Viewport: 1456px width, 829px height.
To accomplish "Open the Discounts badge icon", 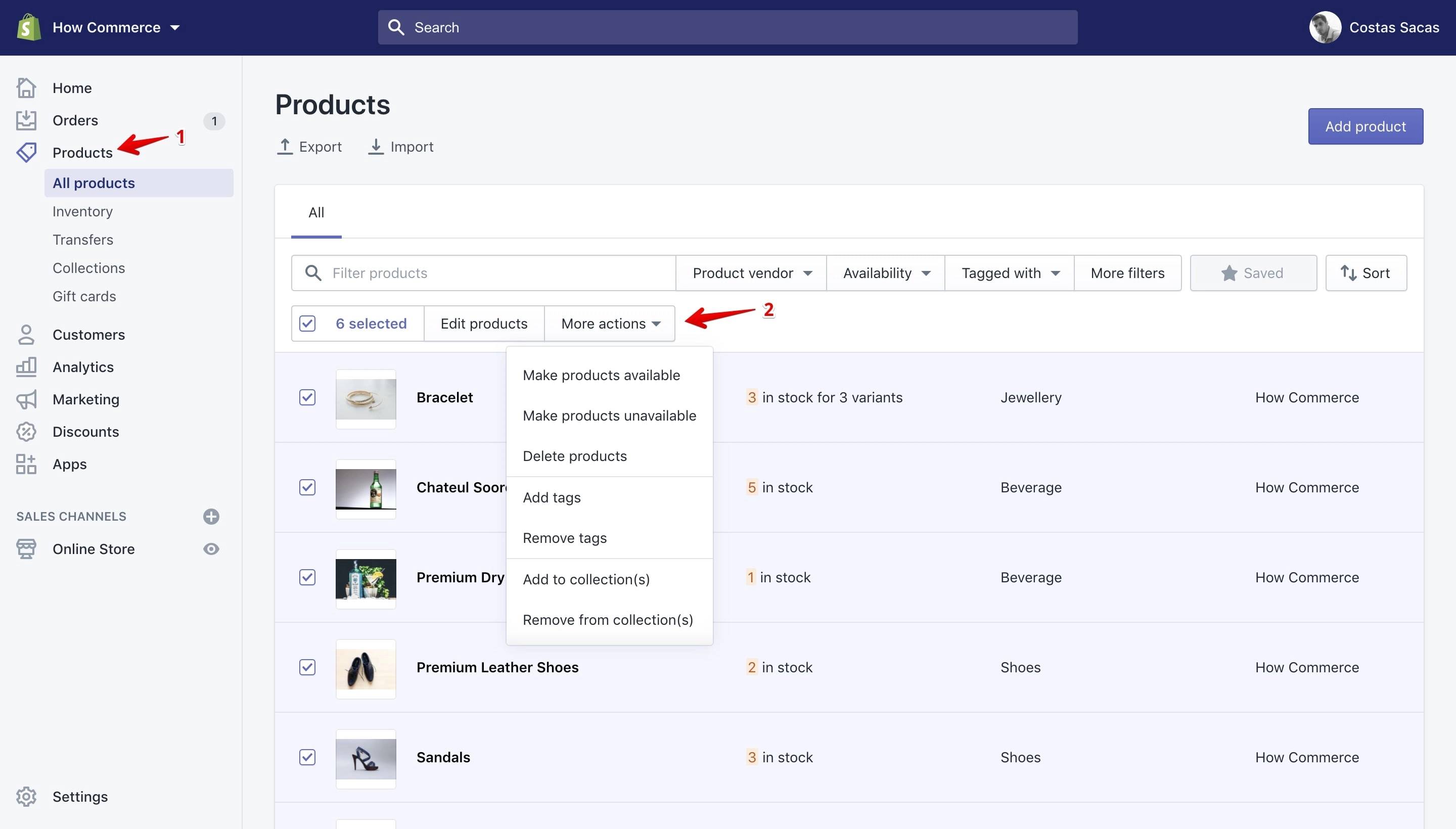I will (x=26, y=432).
